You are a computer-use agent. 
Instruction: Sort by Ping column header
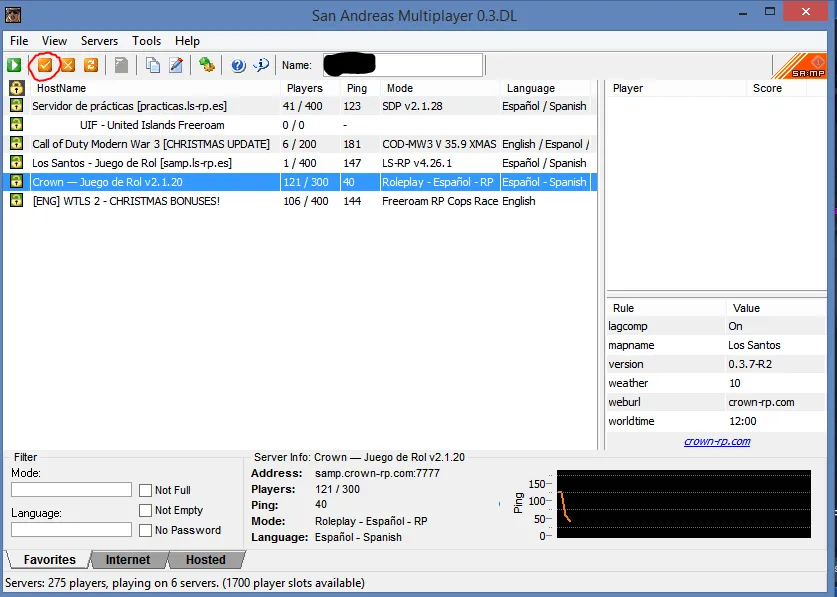pyautogui.click(x=360, y=88)
